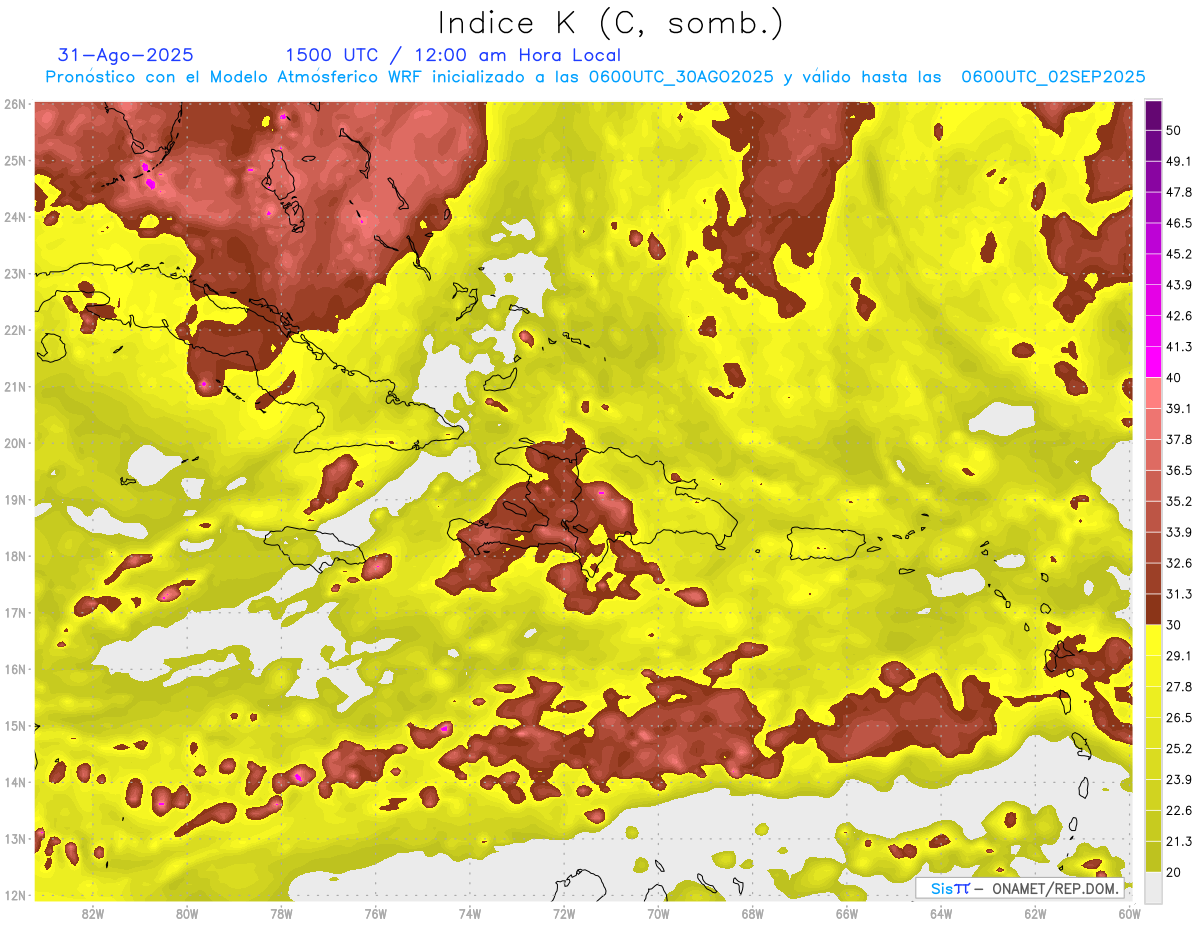Click the "15N" latitude tick label
Image resolution: width=1200 pixels, height=927 pixels.
tap(14, 726)
